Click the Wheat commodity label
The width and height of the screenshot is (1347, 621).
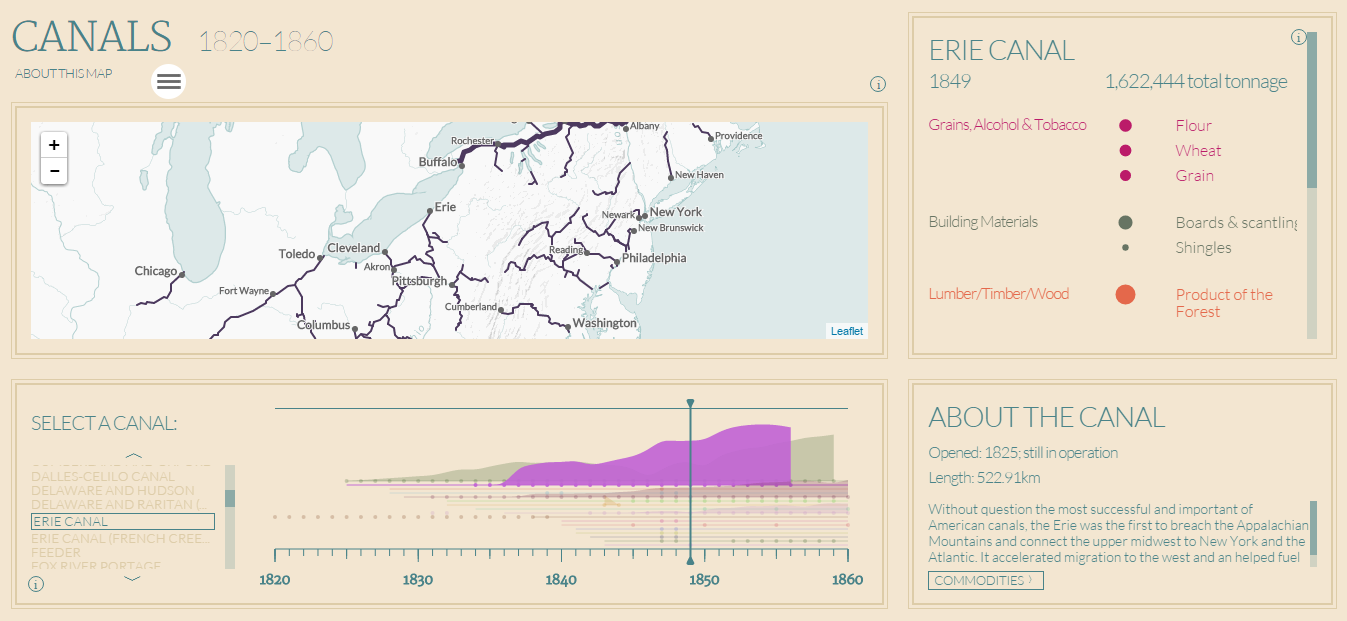(1198, 151)
